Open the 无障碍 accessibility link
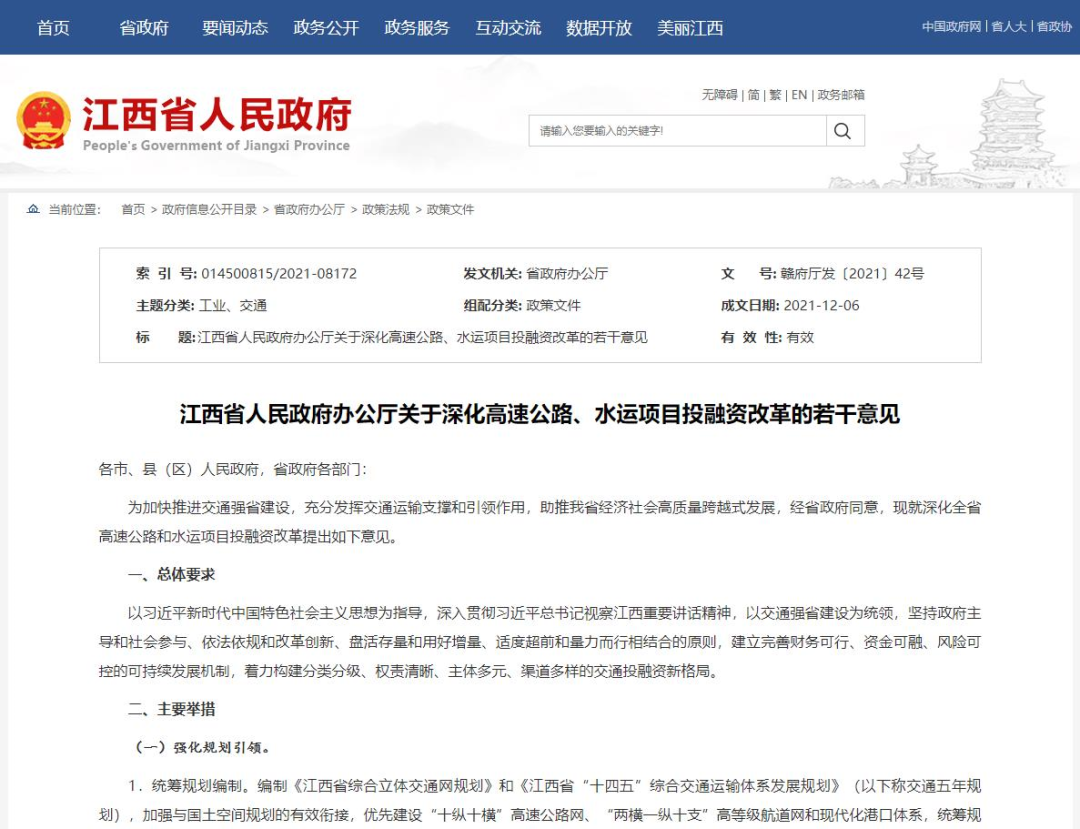 tap(720, 95)
